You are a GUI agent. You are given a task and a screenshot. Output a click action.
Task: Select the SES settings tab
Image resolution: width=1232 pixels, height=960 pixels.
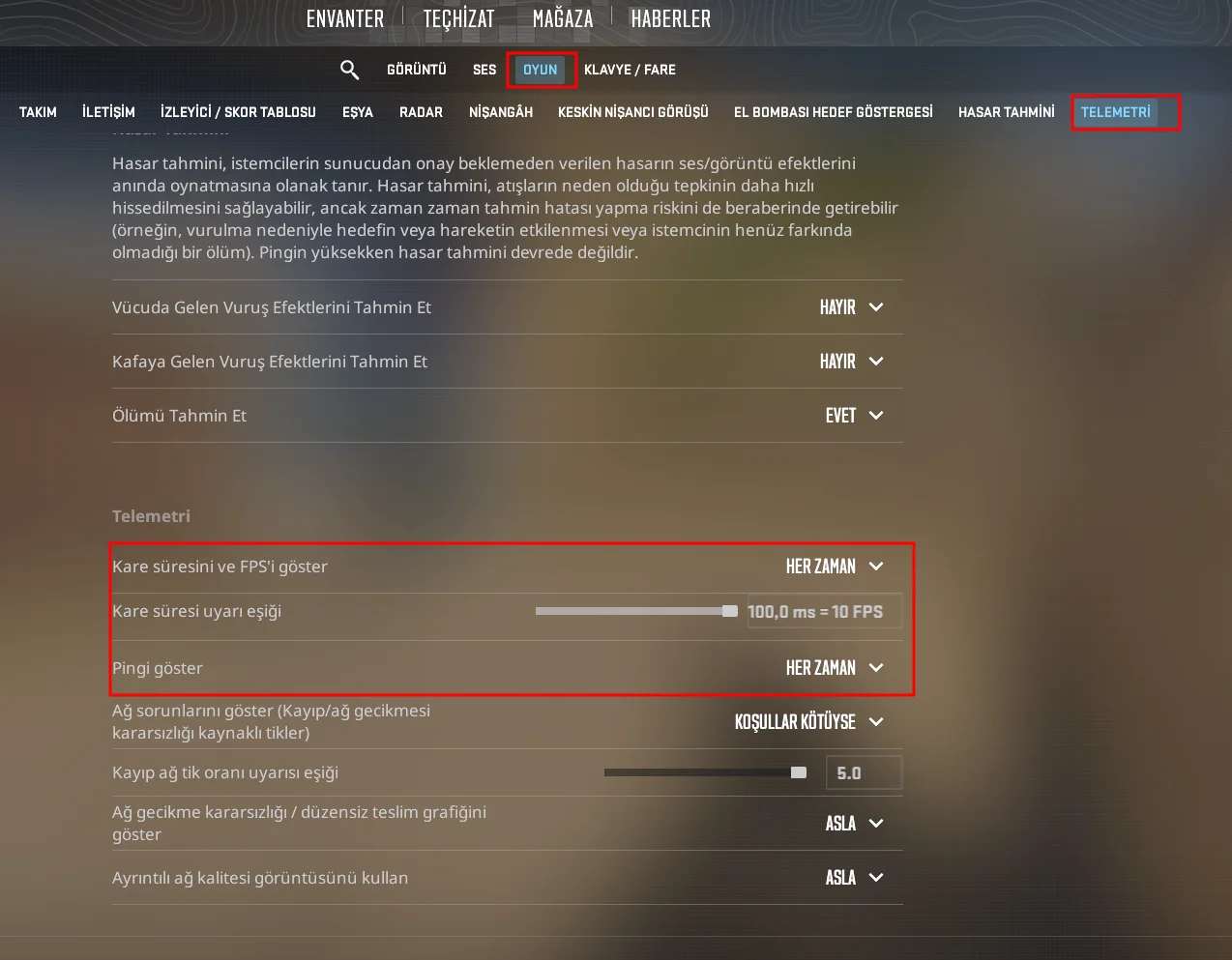click(x=484, y=70)
